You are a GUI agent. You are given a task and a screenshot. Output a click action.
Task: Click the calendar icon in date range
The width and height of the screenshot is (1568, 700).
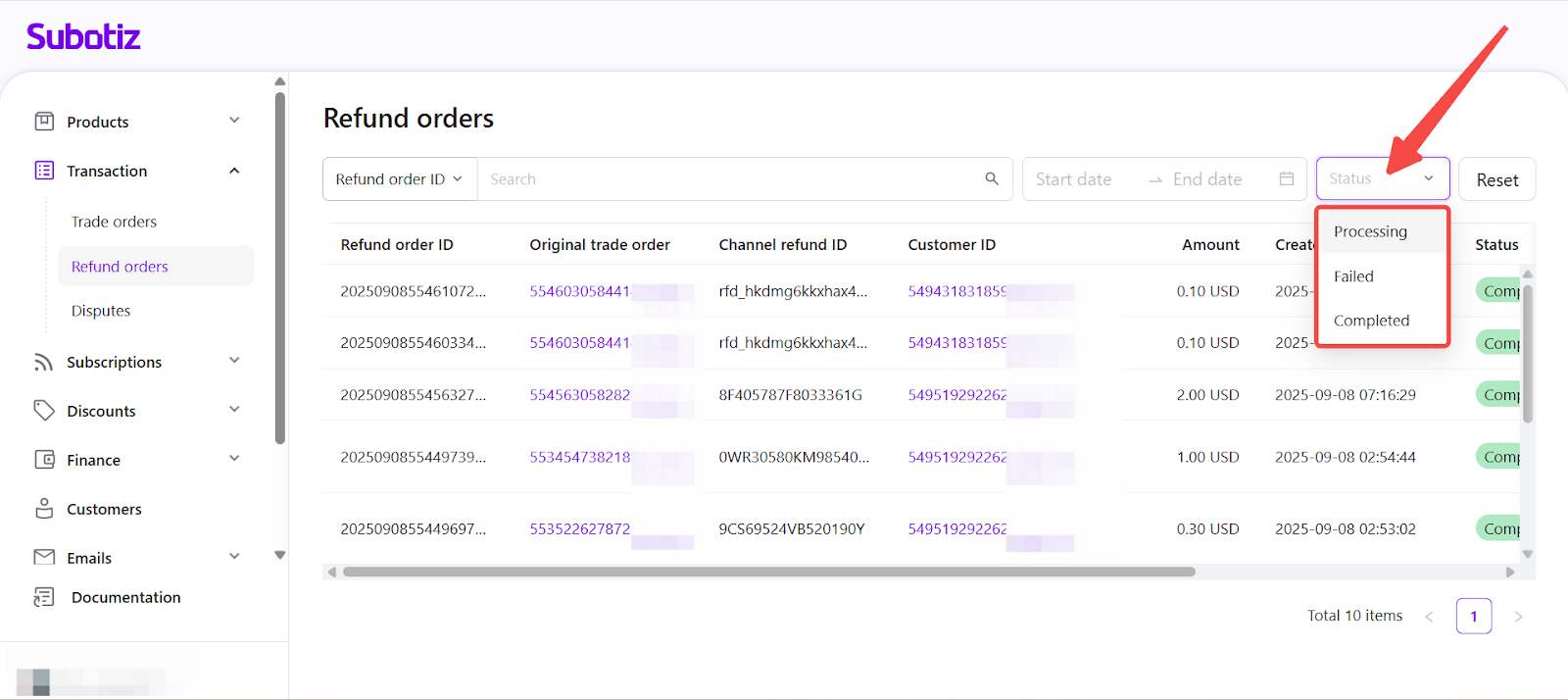1287,178
